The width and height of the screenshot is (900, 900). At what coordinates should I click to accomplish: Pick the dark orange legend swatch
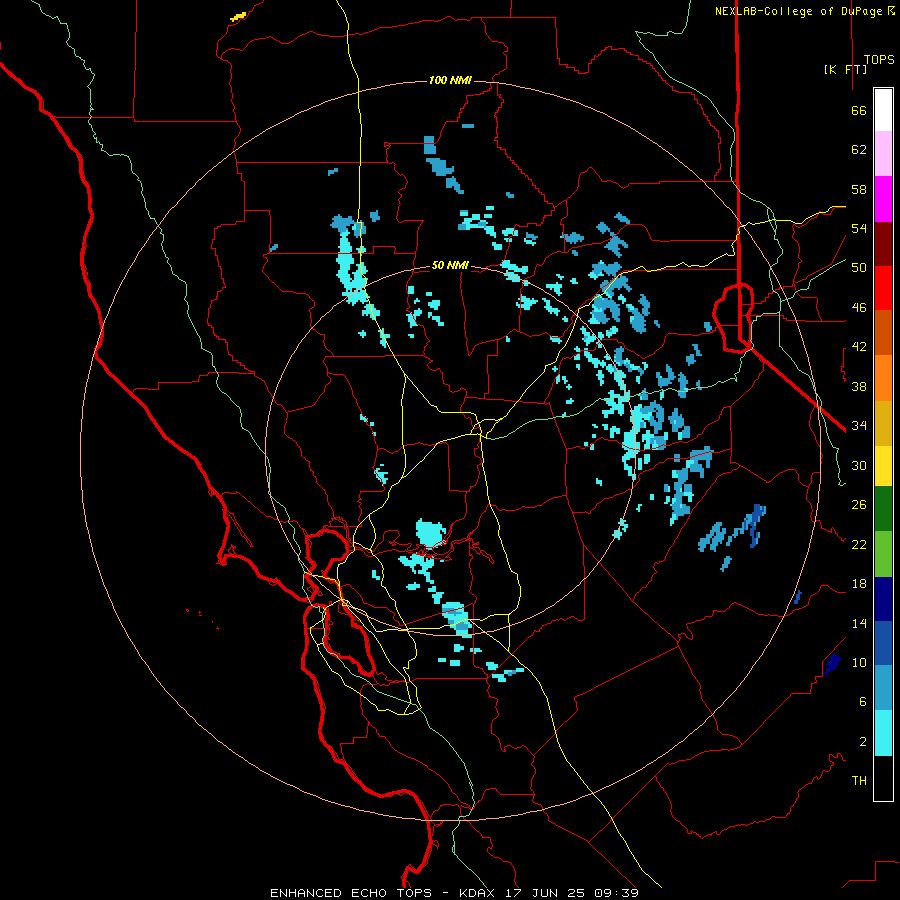click(883, 332)
